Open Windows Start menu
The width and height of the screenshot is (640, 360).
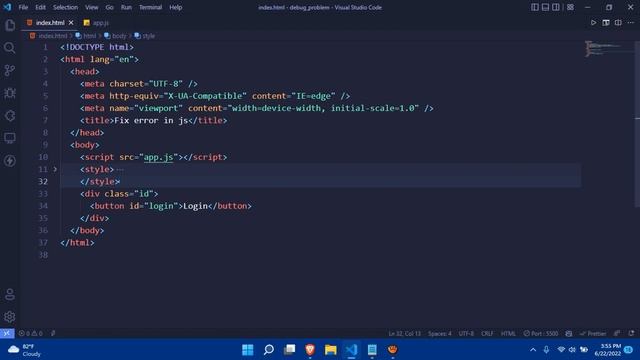click(x=248, y=350)
